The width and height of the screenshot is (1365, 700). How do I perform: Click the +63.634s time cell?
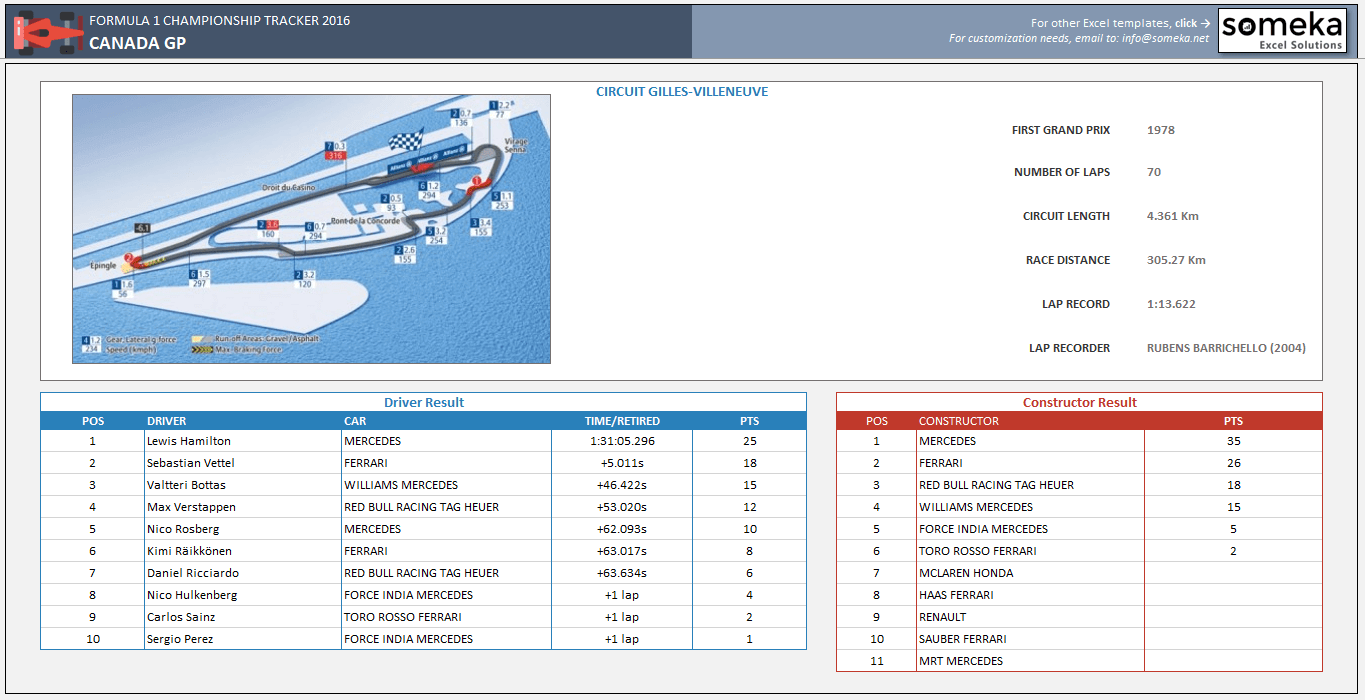[623, 573]
